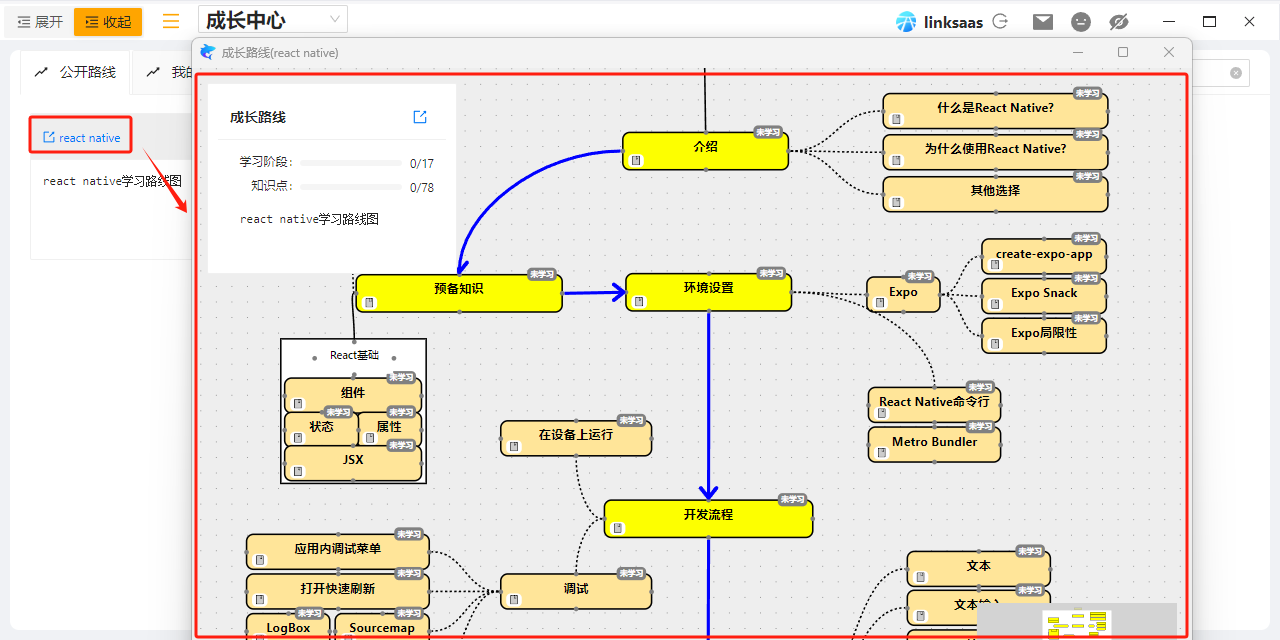Screen dimensions: 1280x640
Task: Open the document icon on the 环境设置 node
Action: pyautogui.click(x=639, y=301)
